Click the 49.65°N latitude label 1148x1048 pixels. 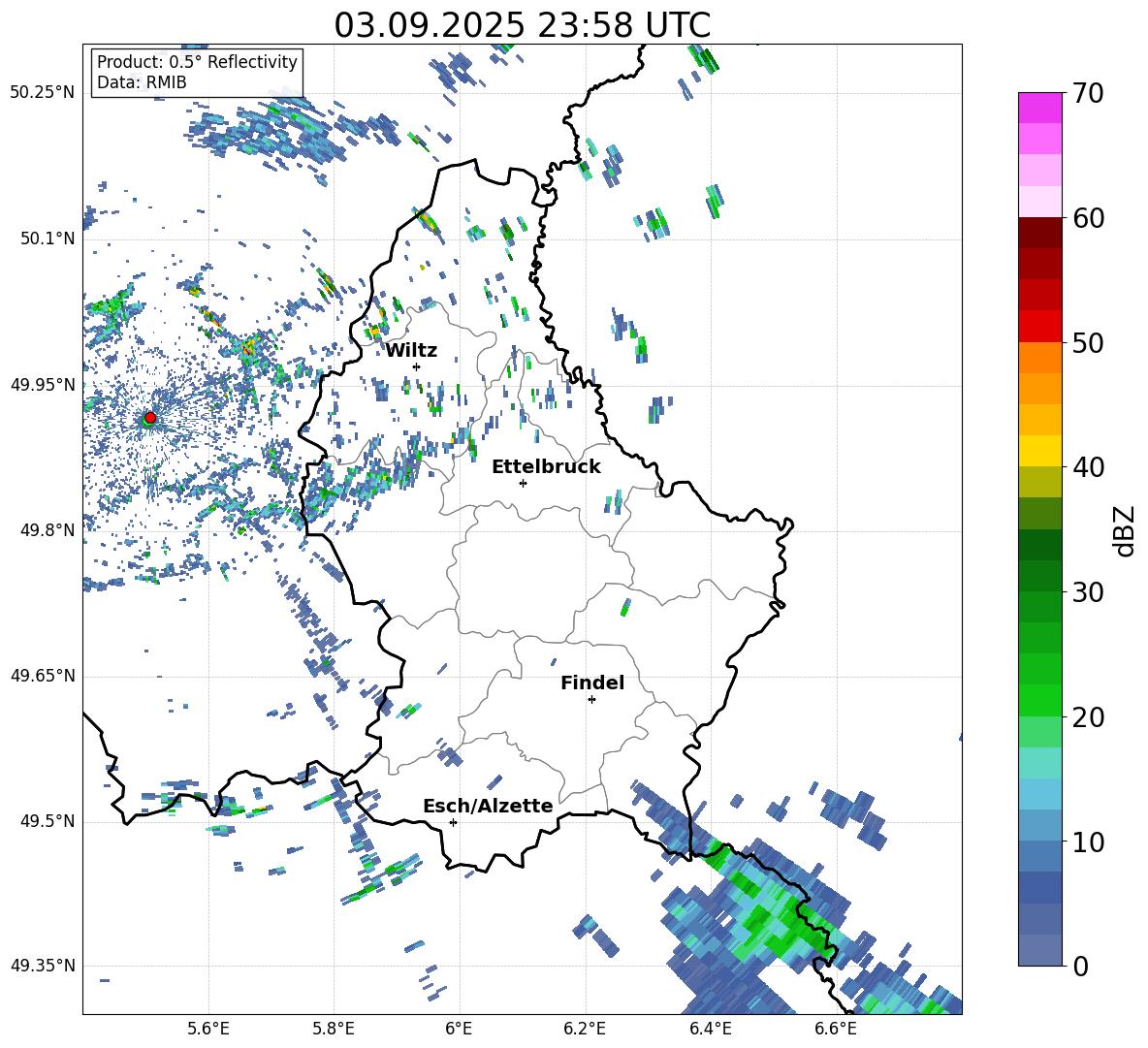43,676
